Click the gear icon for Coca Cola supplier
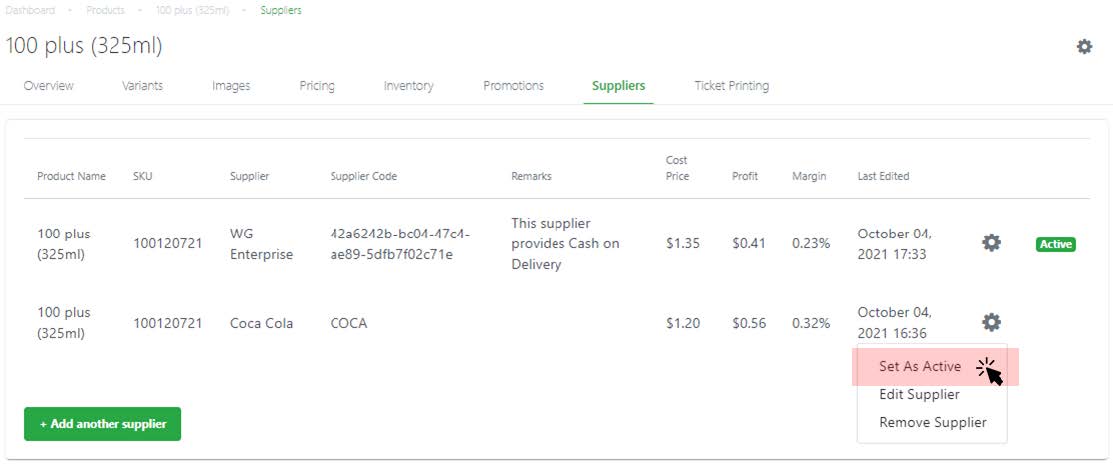Image resolution: width=1113 pixels, height=465 pixels. [x=991, y=322]
